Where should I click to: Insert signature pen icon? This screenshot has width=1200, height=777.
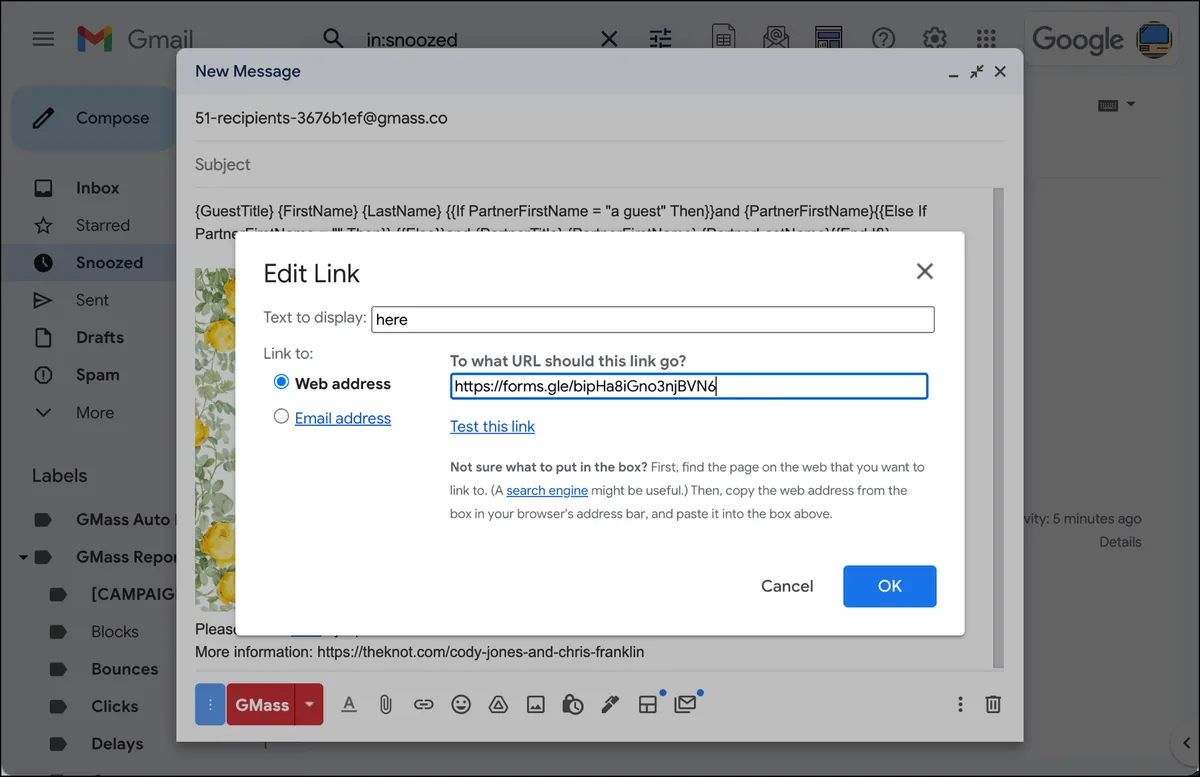click(610, 705)
